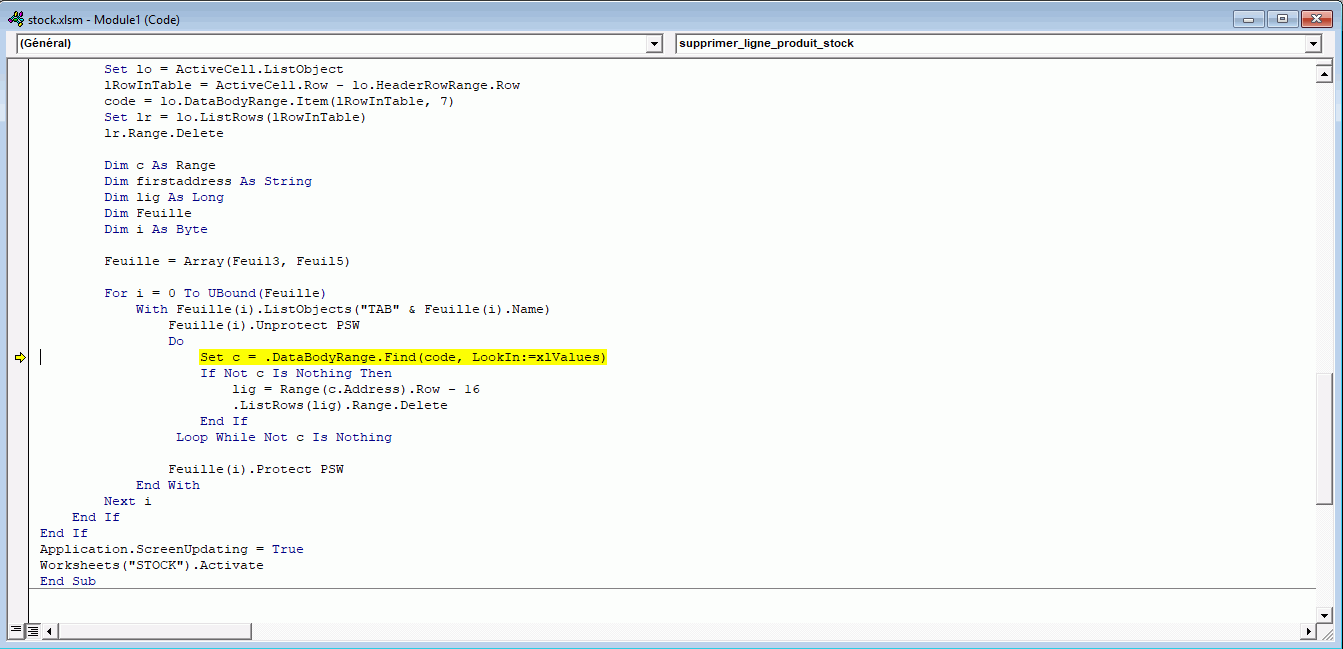Click the vertical scrollbar thumb

1325,439
